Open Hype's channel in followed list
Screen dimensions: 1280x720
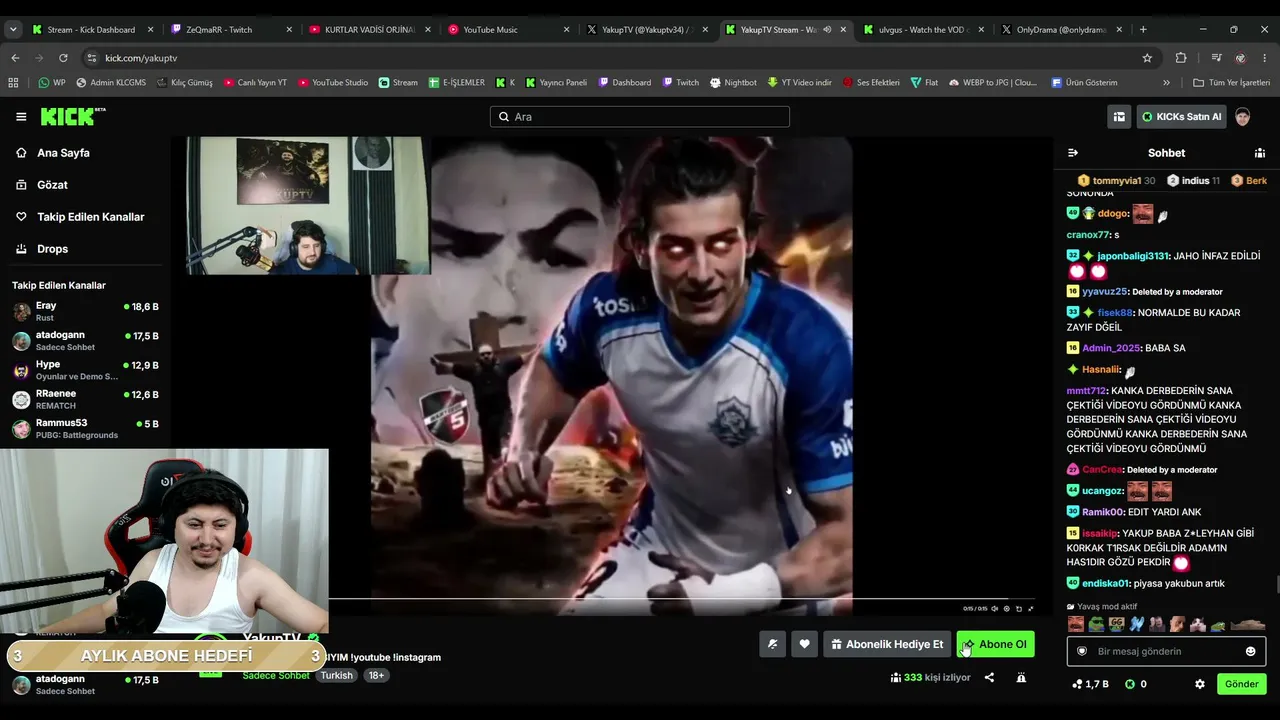click(x=85, y=370)
